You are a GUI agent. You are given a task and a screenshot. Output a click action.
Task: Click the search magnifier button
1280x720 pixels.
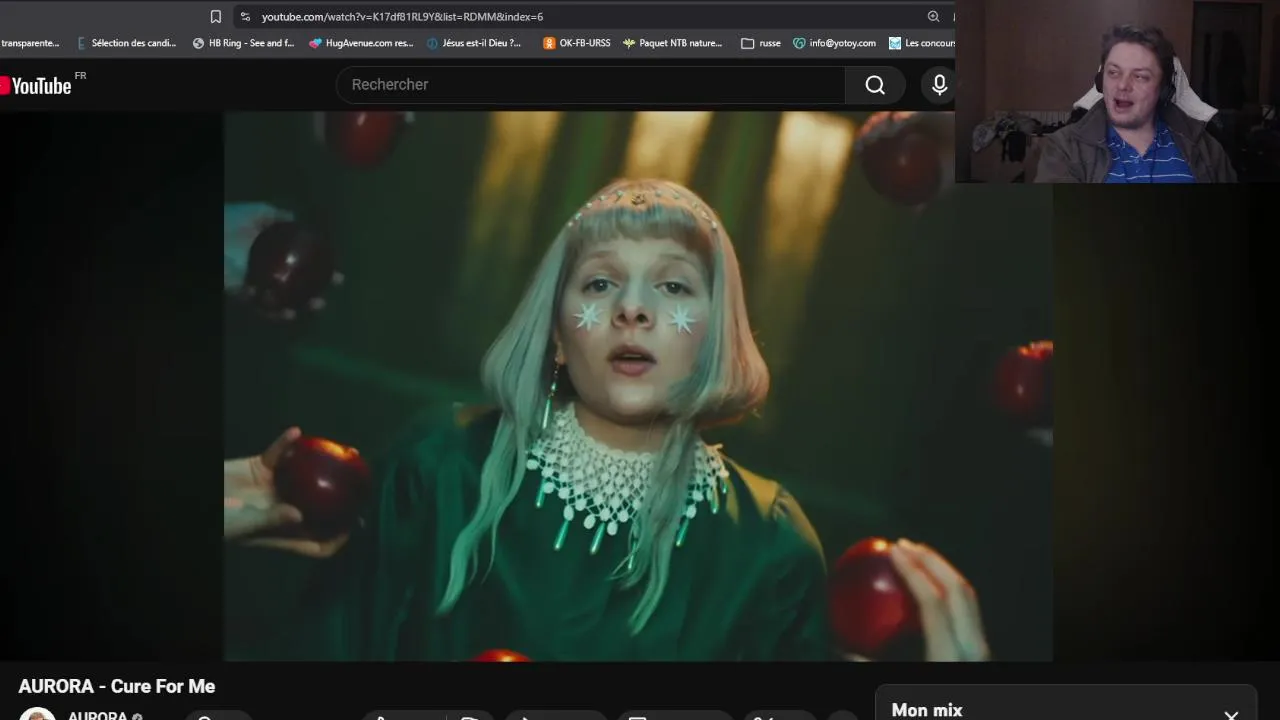(875, 85)
